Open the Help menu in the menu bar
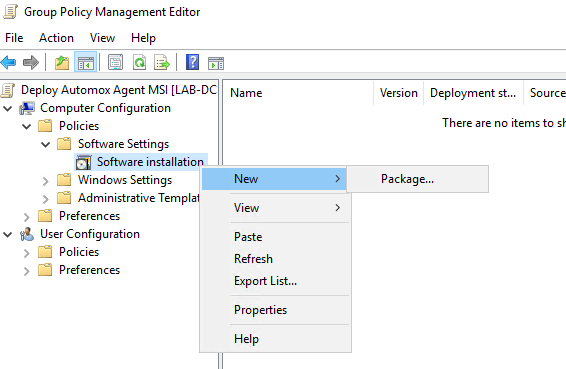The width and height of the screenshot is (566, 369). pos(143,38)
